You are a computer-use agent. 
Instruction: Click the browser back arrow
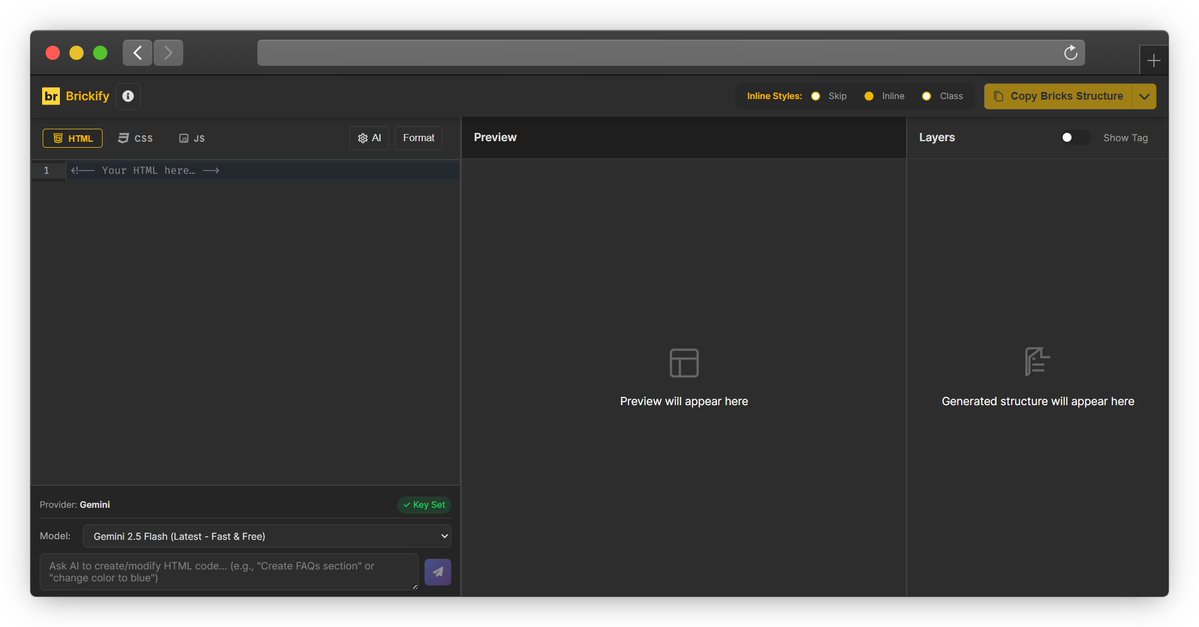click(x=137, y=52)
